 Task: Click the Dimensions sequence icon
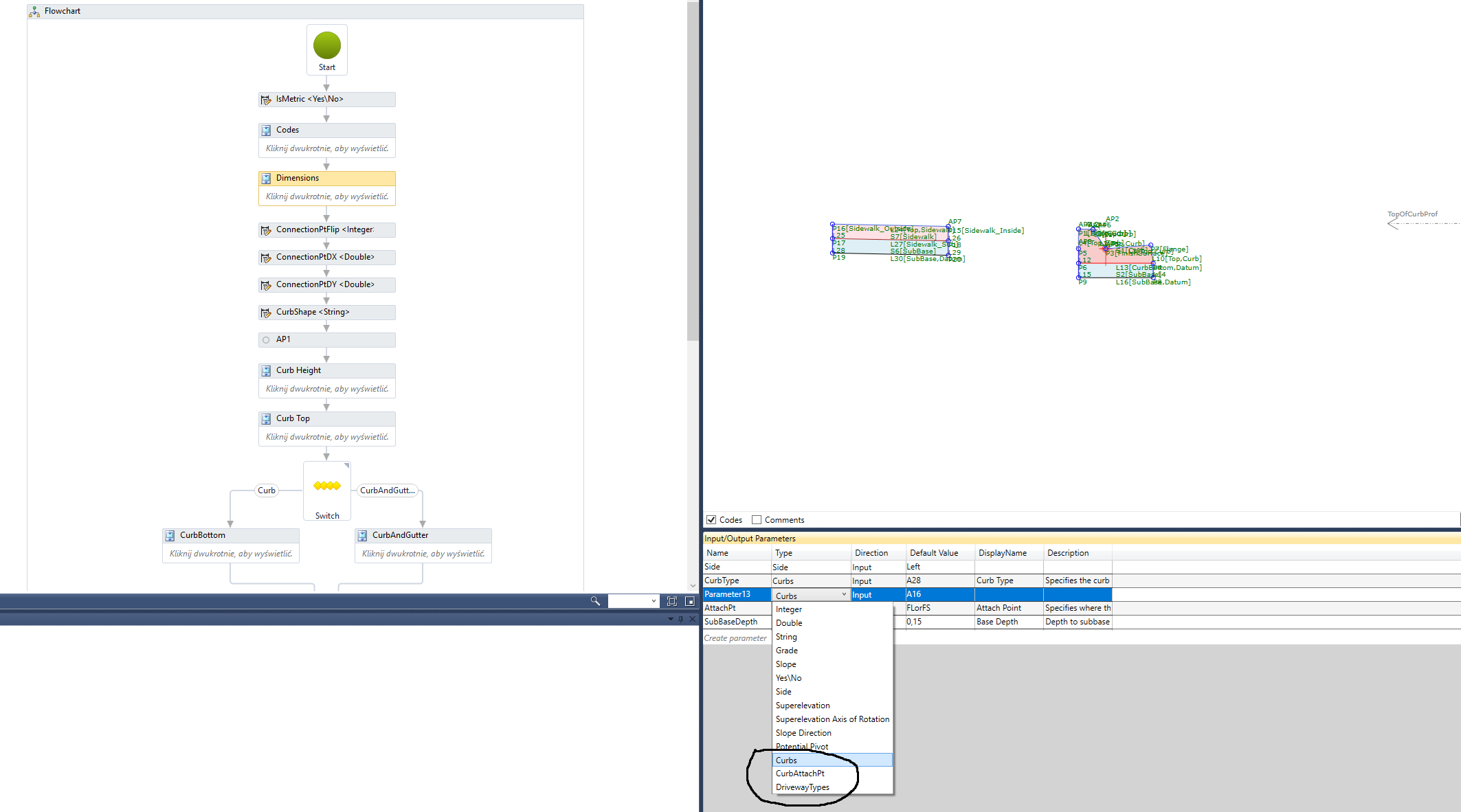[x=266, y=179]
